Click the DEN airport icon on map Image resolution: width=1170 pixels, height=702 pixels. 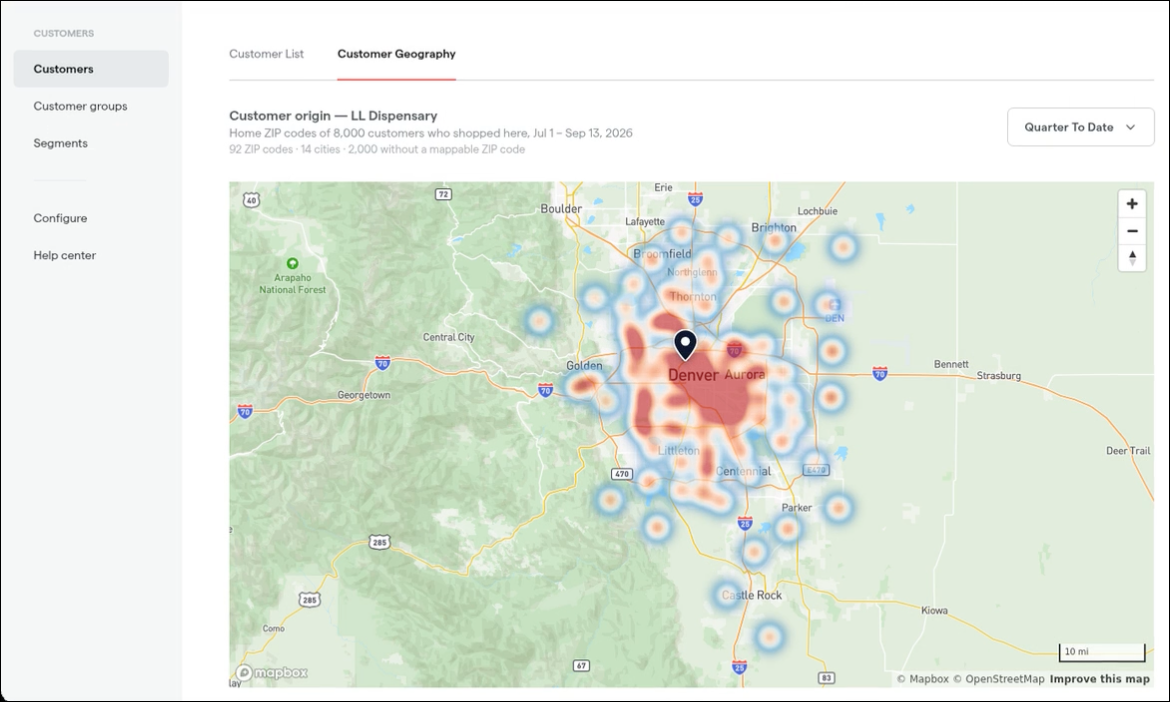coord(834,304)
